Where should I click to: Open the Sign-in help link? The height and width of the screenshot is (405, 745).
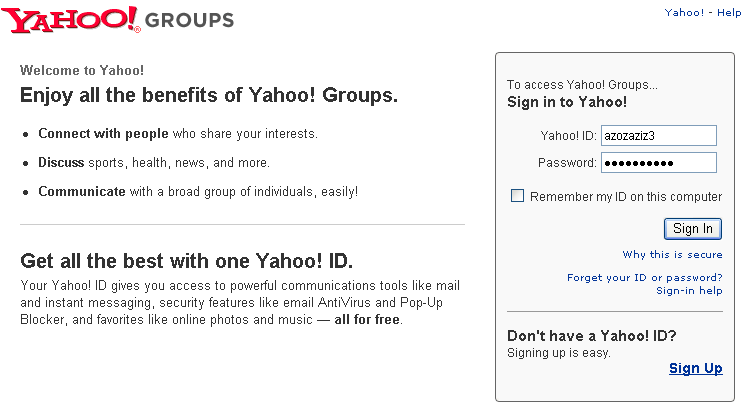[x=689, y=290]
